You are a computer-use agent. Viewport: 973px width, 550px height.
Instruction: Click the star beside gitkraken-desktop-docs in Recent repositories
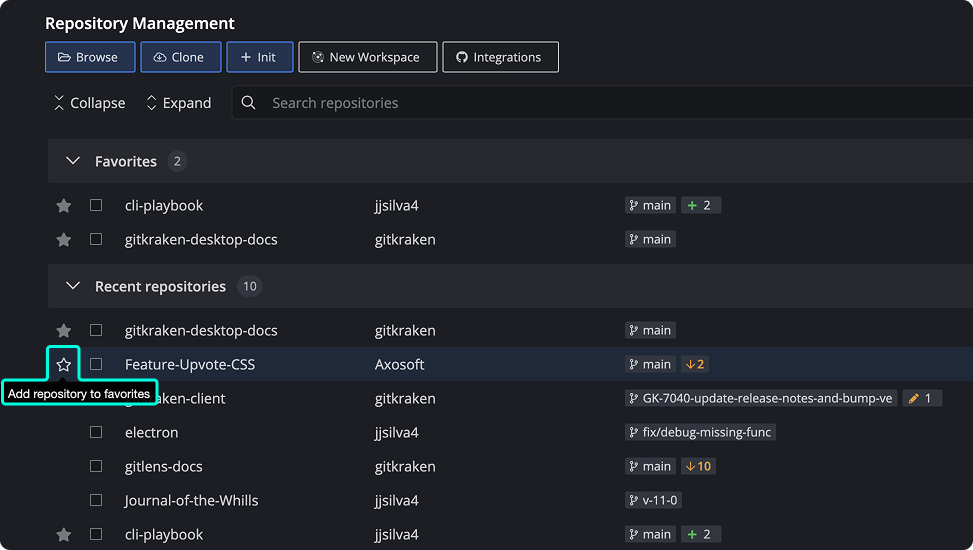point(64,331)
